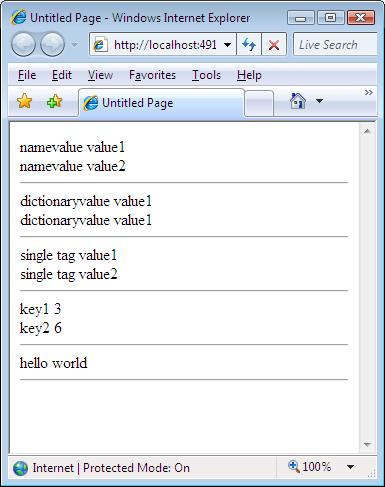Refresh the page with the blue arrows icon
The height and width of the screenshot is (487, 385).
249,44
